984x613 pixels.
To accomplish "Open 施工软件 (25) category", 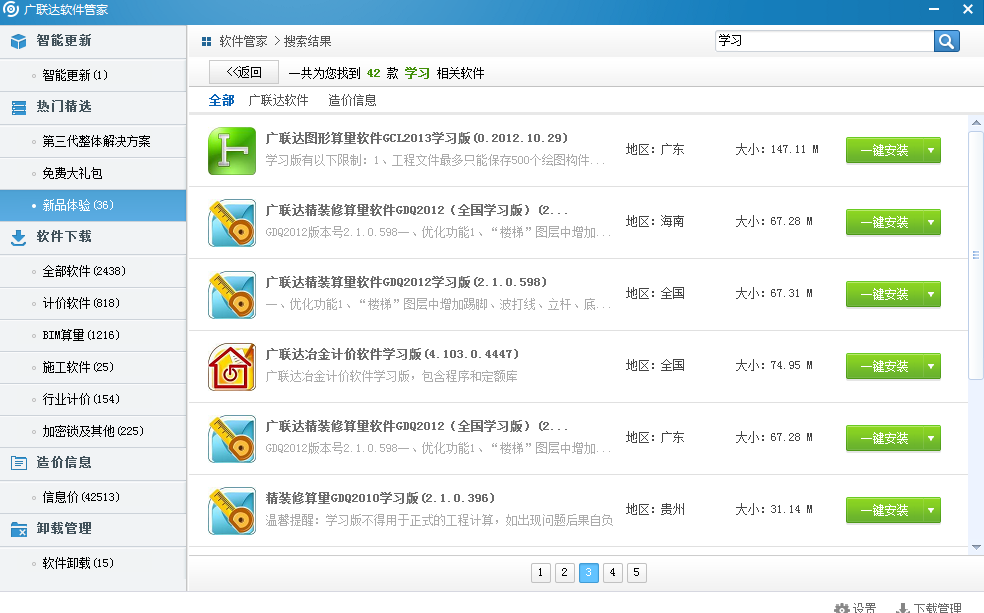I will (x=94, y=367).
